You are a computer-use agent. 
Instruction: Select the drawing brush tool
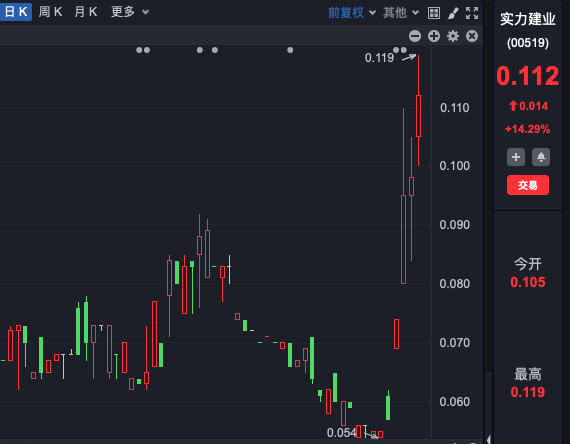(453, 13)
